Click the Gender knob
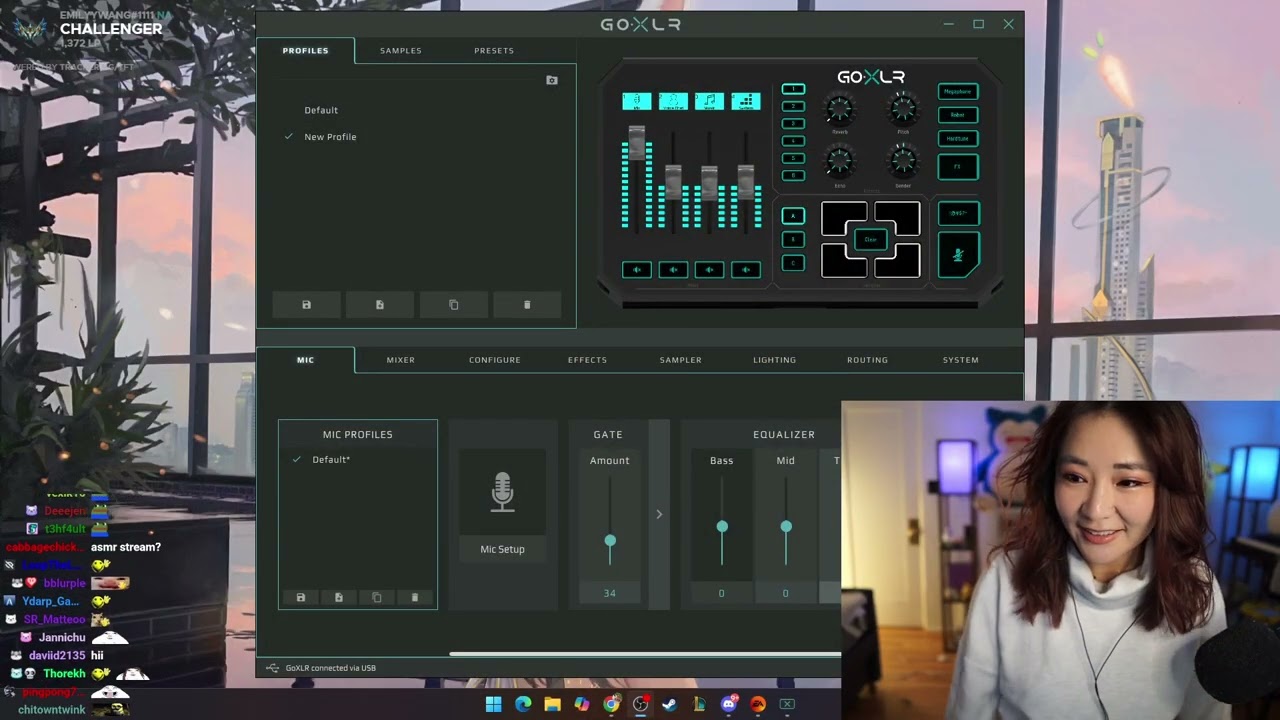1280x720 pixels. [x=903, y=160]
